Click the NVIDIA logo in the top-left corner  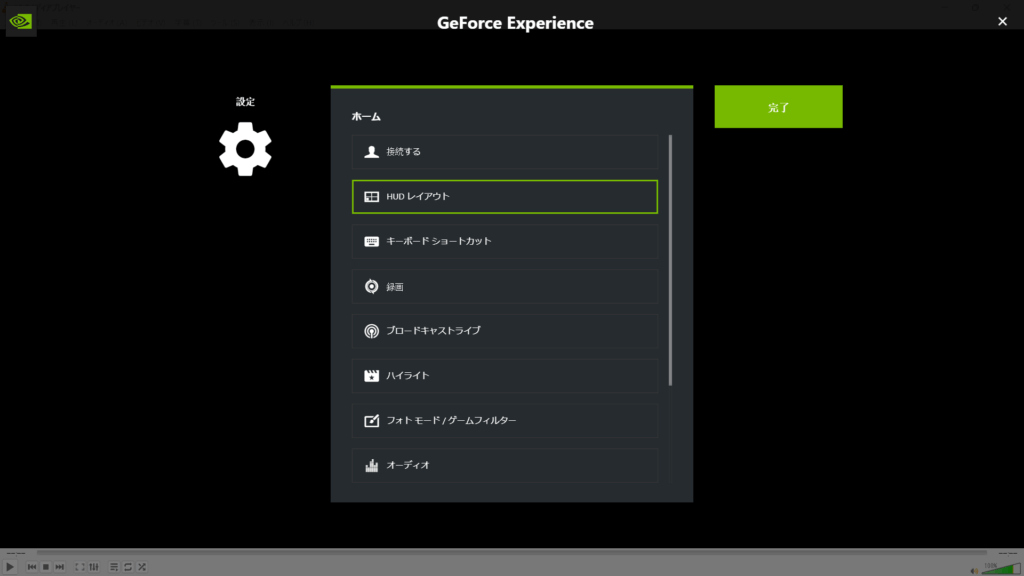point(21,22)
